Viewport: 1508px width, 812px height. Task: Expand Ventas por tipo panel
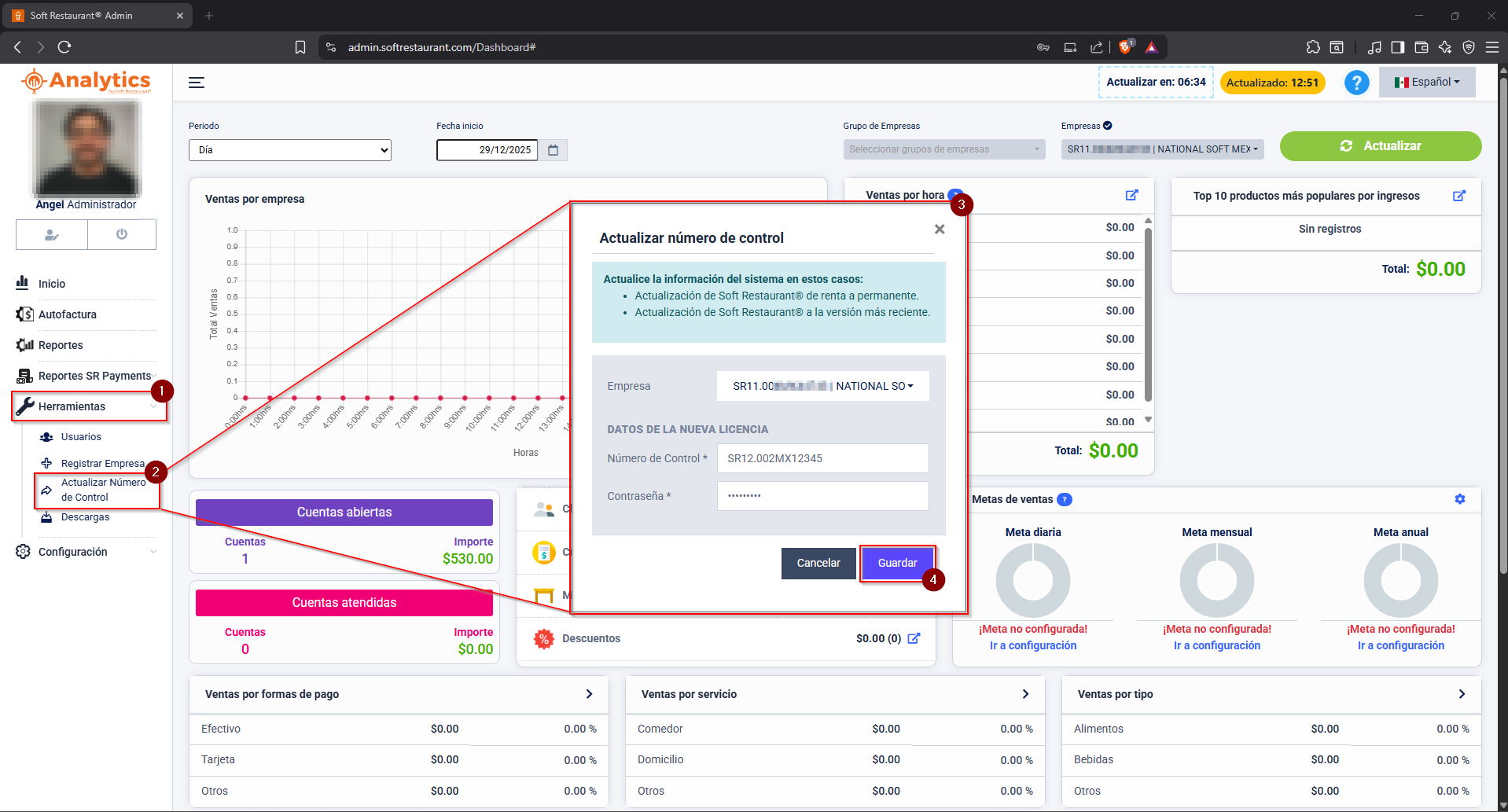tap(1462, 694)
